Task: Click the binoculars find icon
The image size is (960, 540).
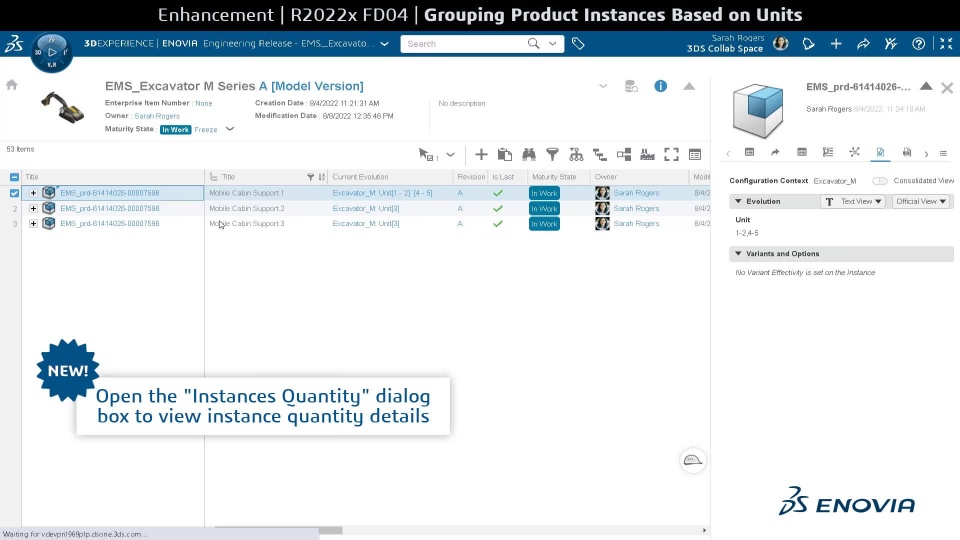Action: tap(529, 155)
